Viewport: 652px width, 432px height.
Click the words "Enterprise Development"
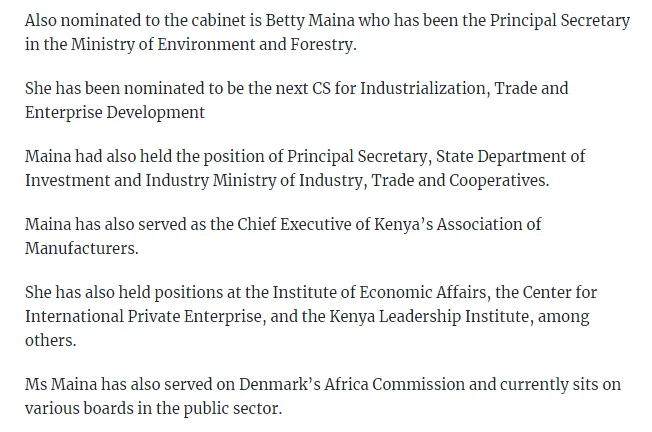115,112
